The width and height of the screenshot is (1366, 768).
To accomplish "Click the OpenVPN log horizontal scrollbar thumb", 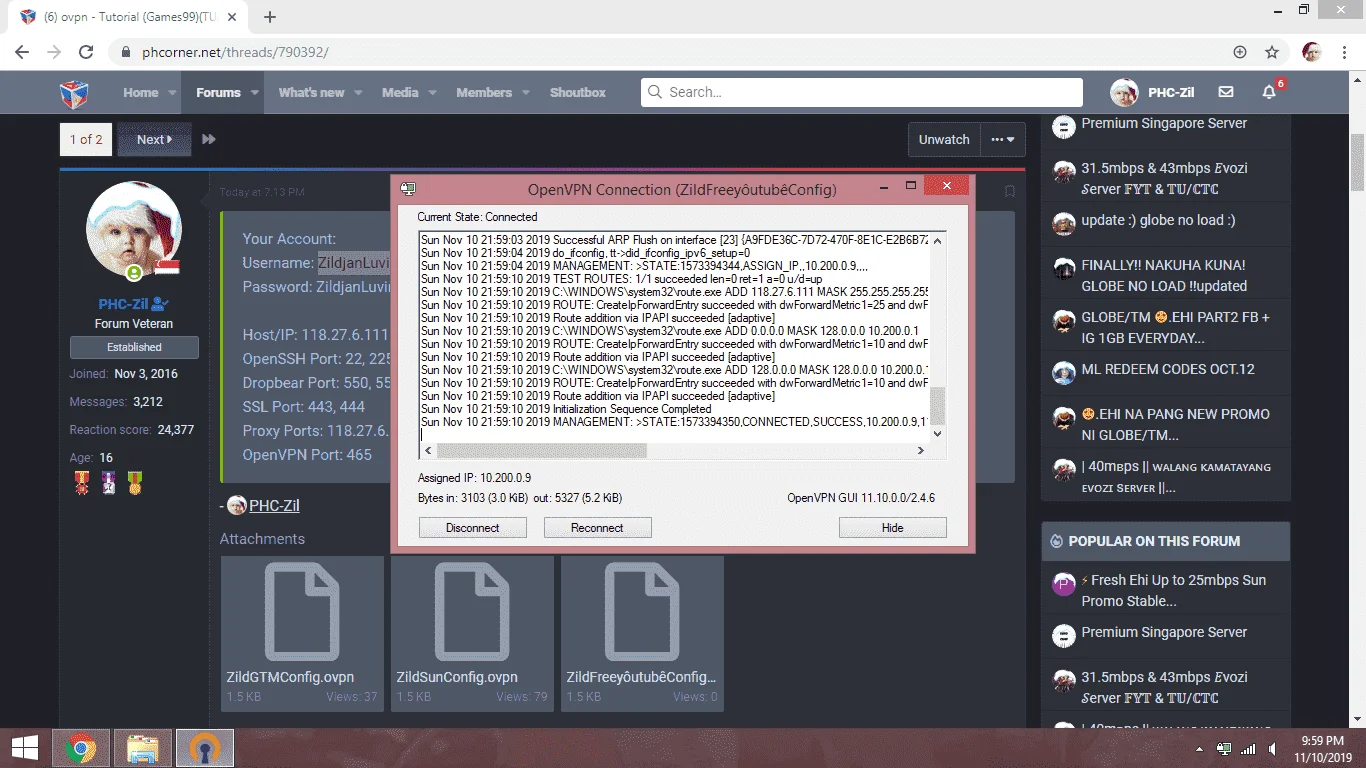I will (x=542, y=451).
